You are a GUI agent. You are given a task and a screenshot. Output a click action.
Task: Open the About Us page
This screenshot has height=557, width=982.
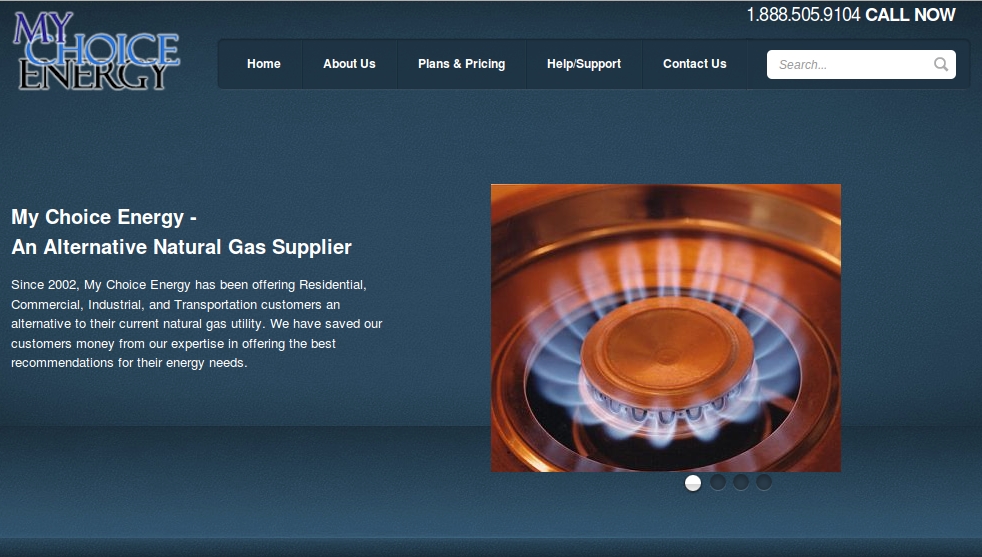click(349, 64)
